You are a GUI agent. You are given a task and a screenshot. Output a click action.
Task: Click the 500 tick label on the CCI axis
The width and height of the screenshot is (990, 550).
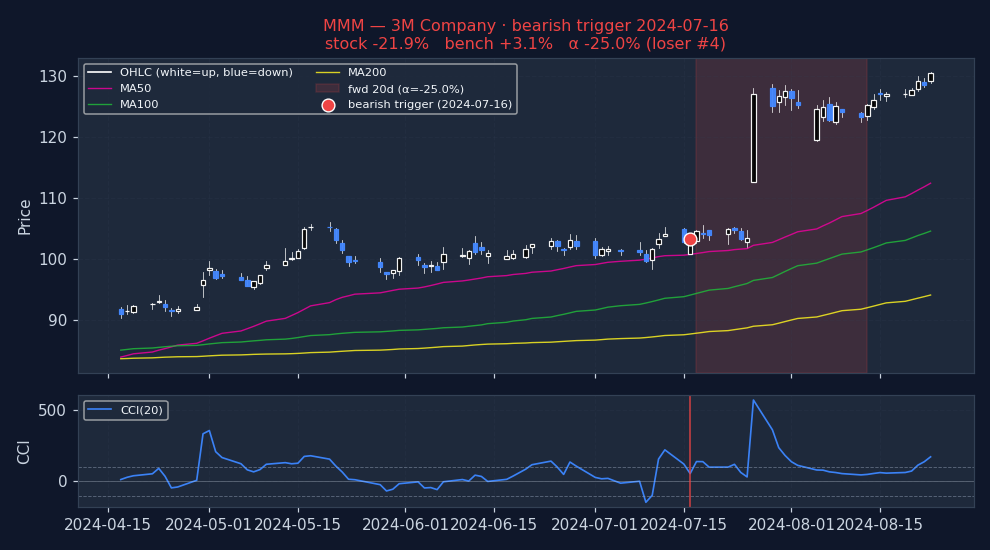(x=52, y=411)
